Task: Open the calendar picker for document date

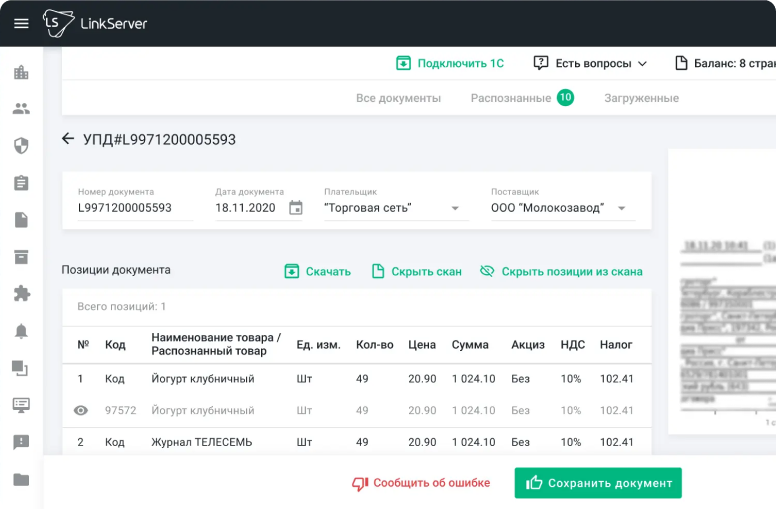Action: 295,208
